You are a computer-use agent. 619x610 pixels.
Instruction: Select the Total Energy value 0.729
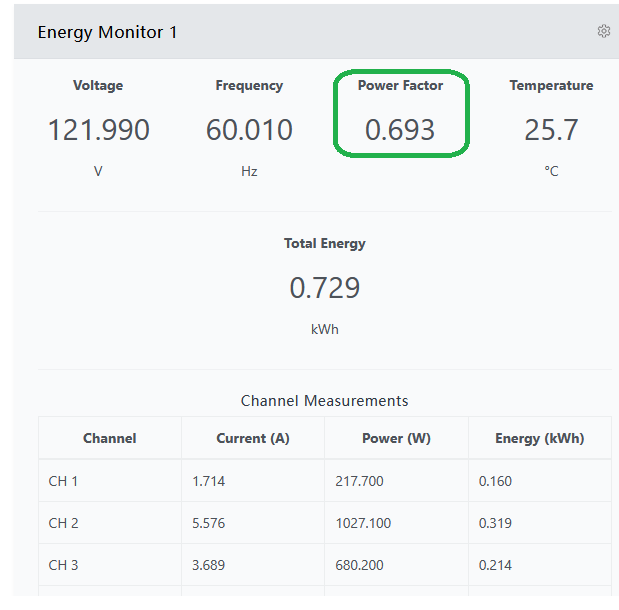tap(324, 288)
